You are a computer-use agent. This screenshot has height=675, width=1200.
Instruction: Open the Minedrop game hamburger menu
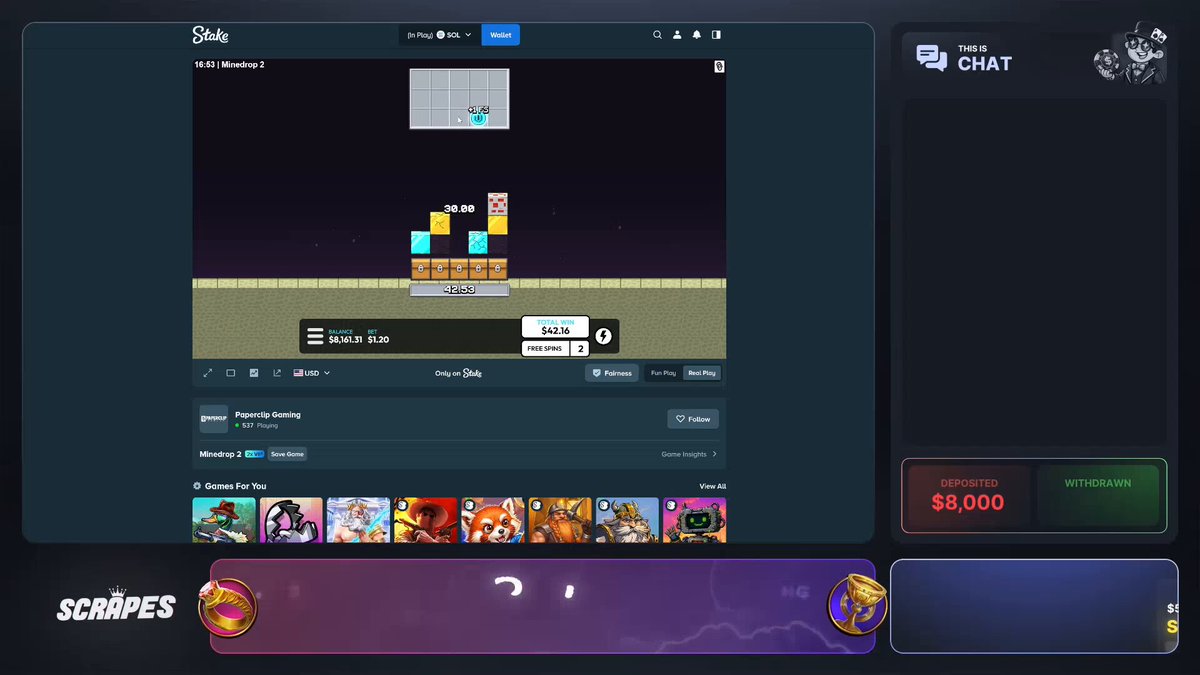pyautogui.click(x=315, y=336)
